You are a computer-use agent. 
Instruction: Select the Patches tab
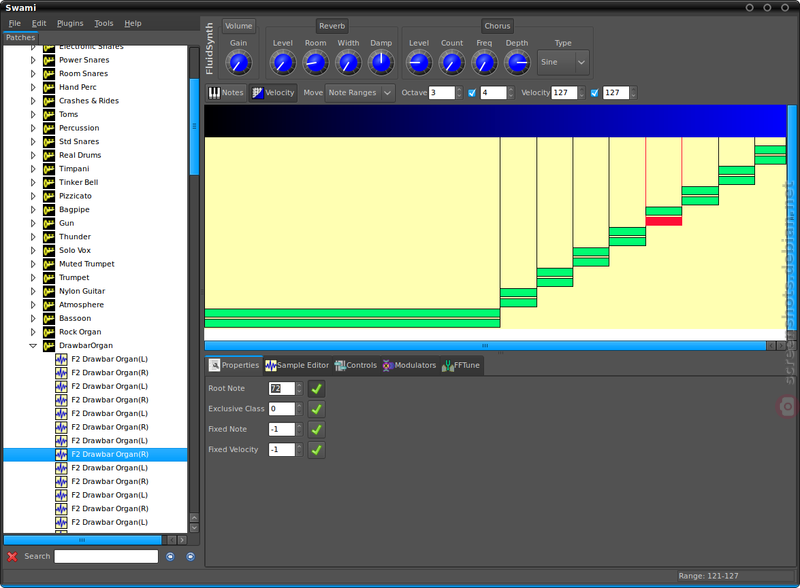20,38
